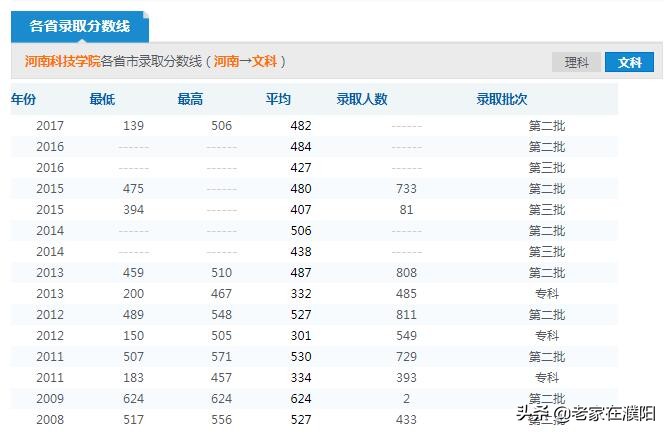
Task: Select the lowest score 489
Action: tap(133, 314)
